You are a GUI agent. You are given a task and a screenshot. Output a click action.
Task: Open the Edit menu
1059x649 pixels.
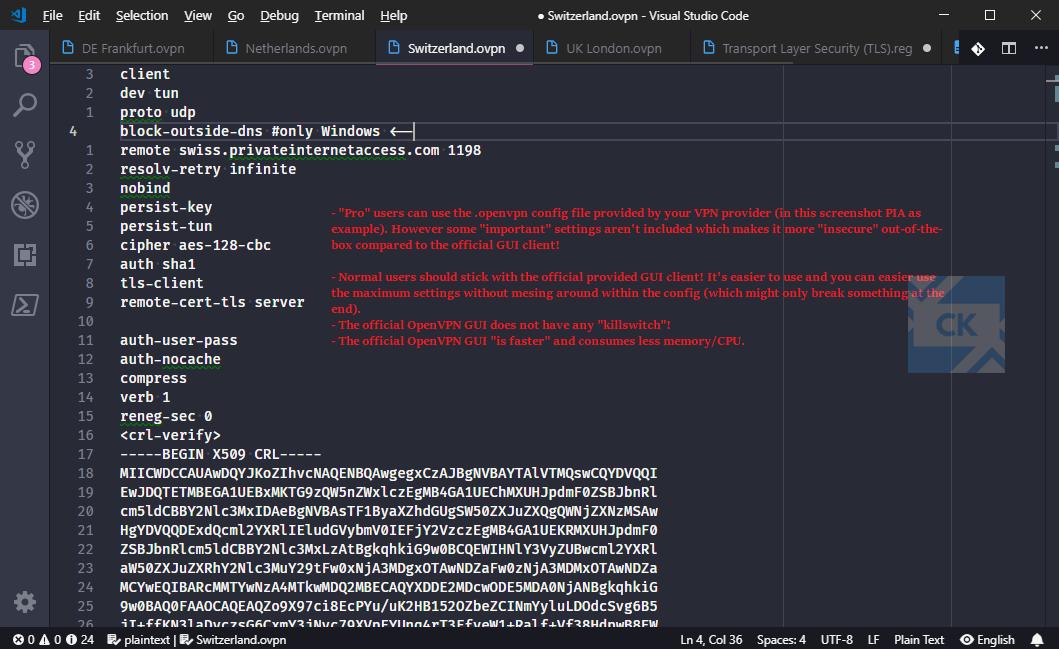click(88, 16)
